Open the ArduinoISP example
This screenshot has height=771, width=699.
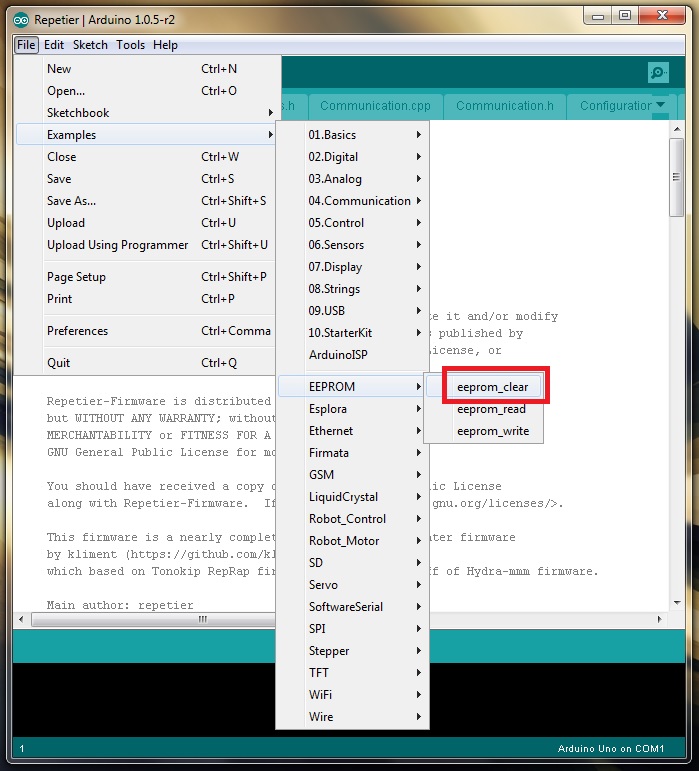pyautogui.click(x=338, y=355)
